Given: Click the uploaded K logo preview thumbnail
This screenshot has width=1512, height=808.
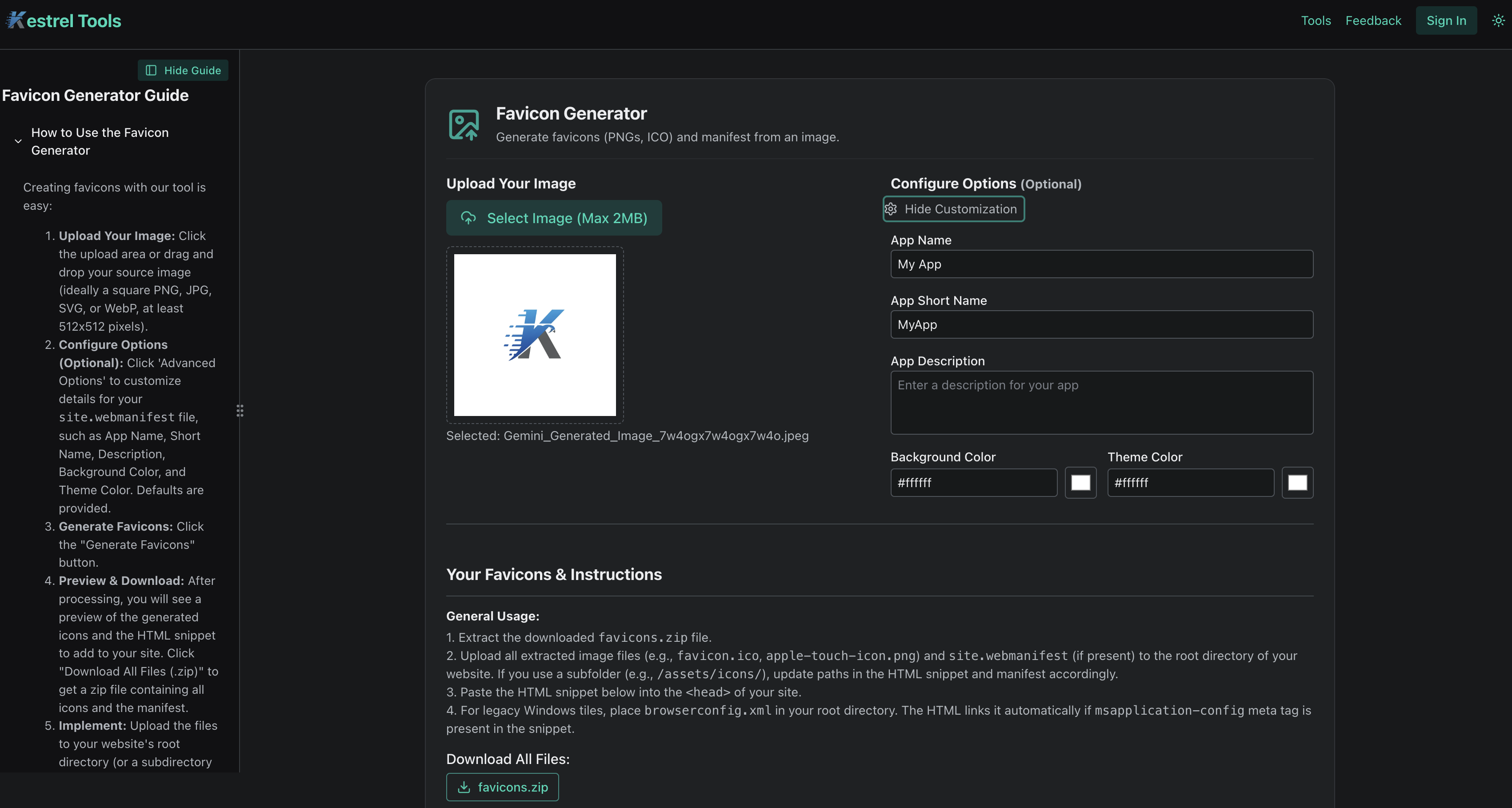Looking at the screenshot, I should (x=535, y=335).
